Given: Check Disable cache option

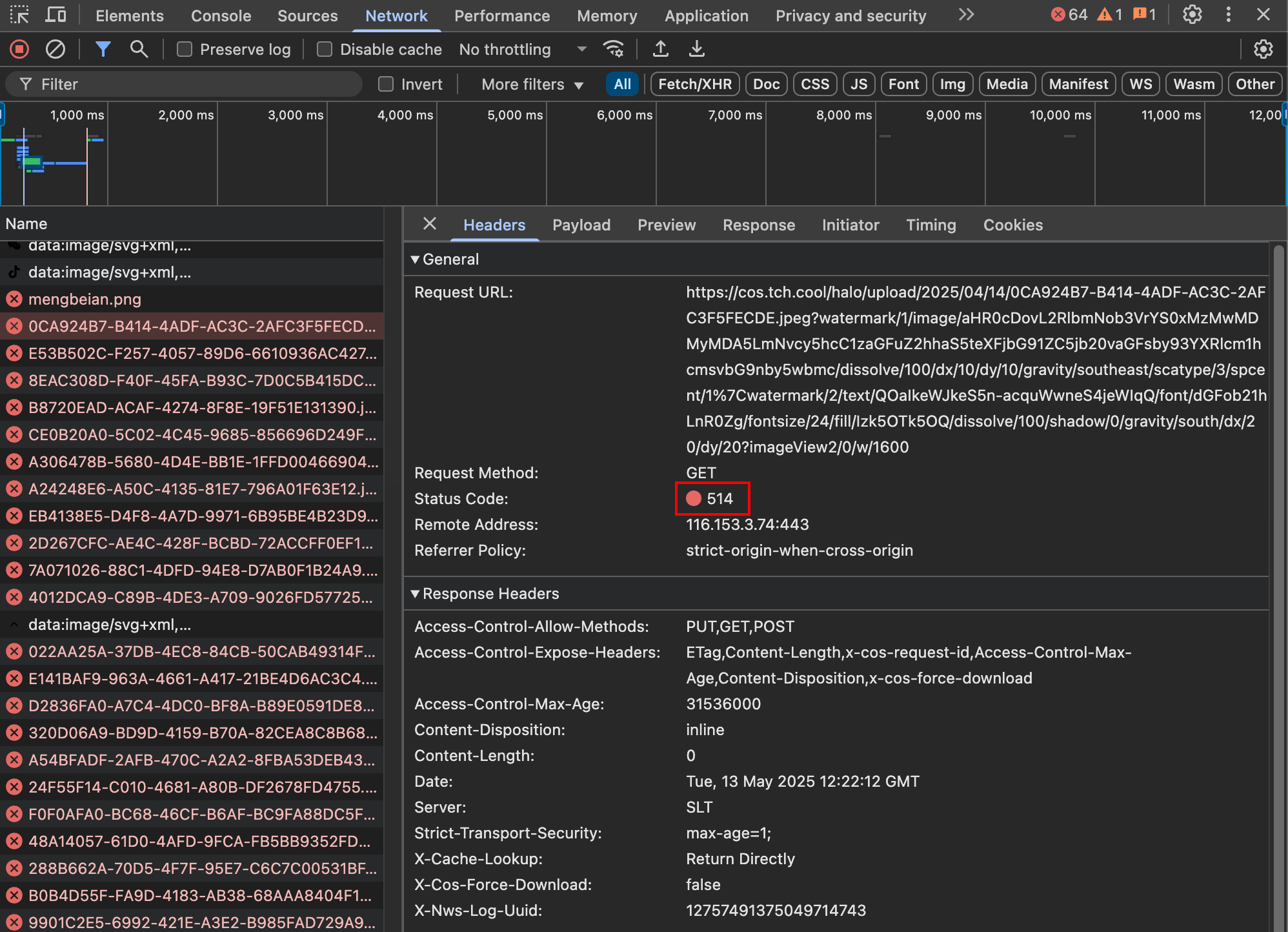Looking at the screenshot, I should coord(325,49).
